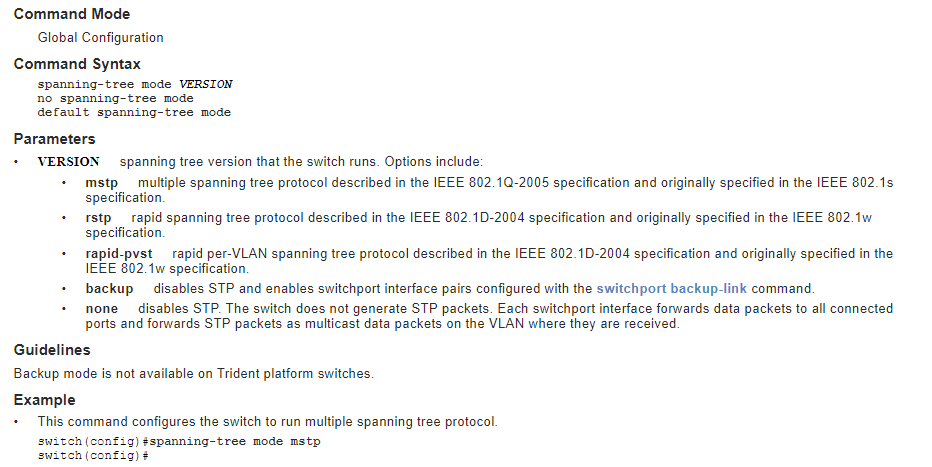Click the none option term
The image size is (932, 467).
(x=102, y=309)
